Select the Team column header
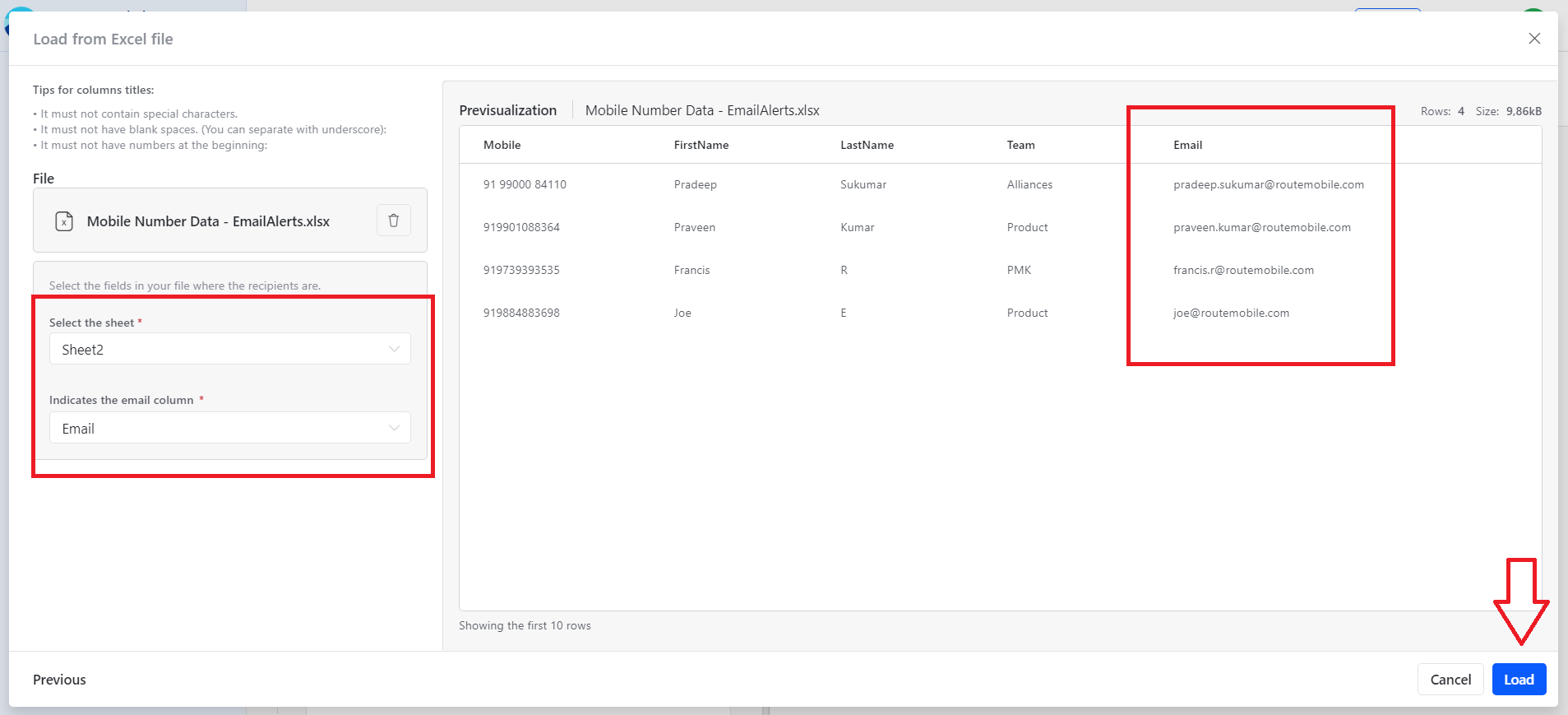1568x715 pixels. click(1020, 145)
